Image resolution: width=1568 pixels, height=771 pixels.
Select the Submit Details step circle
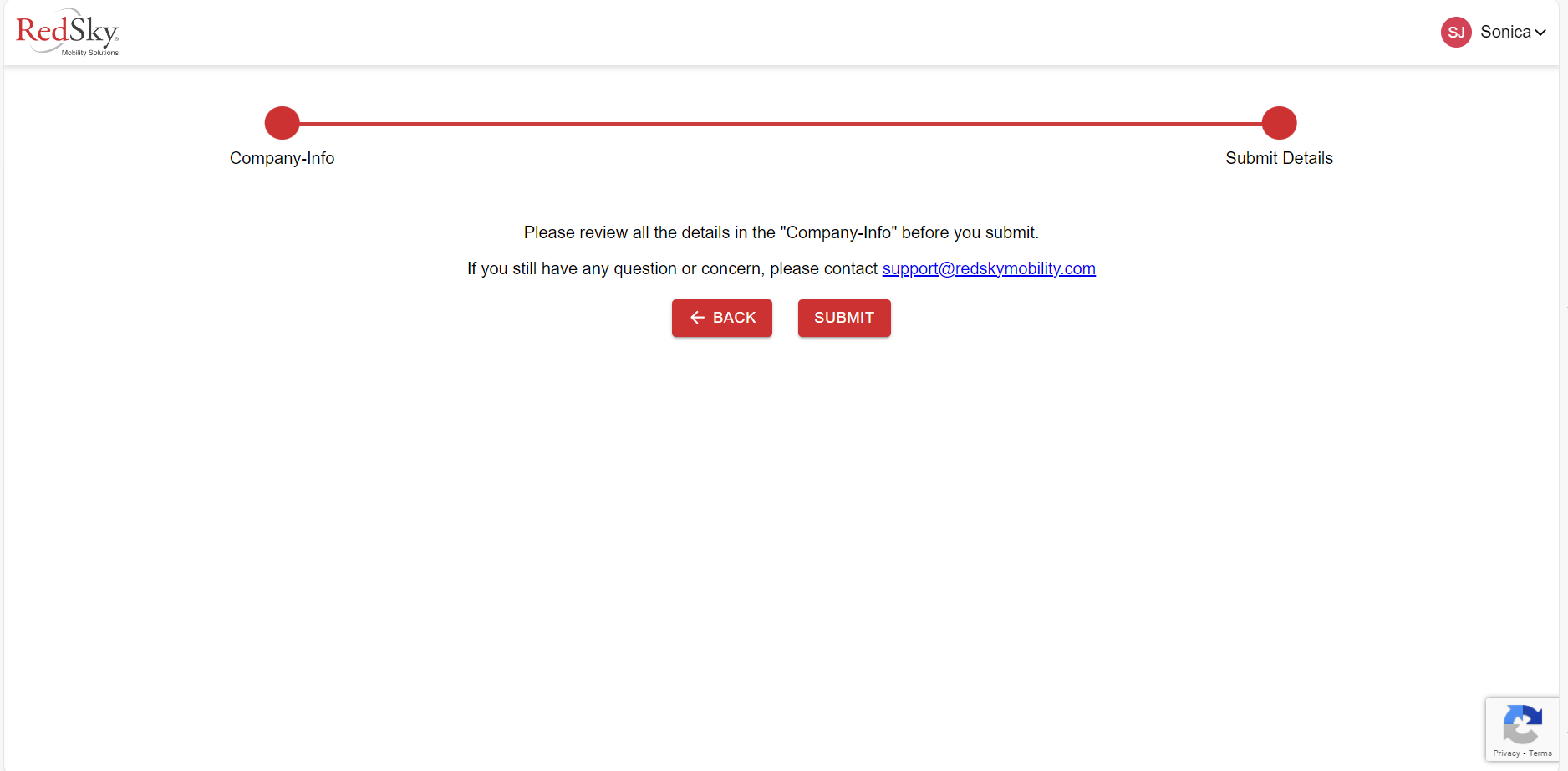(1279, 123)
